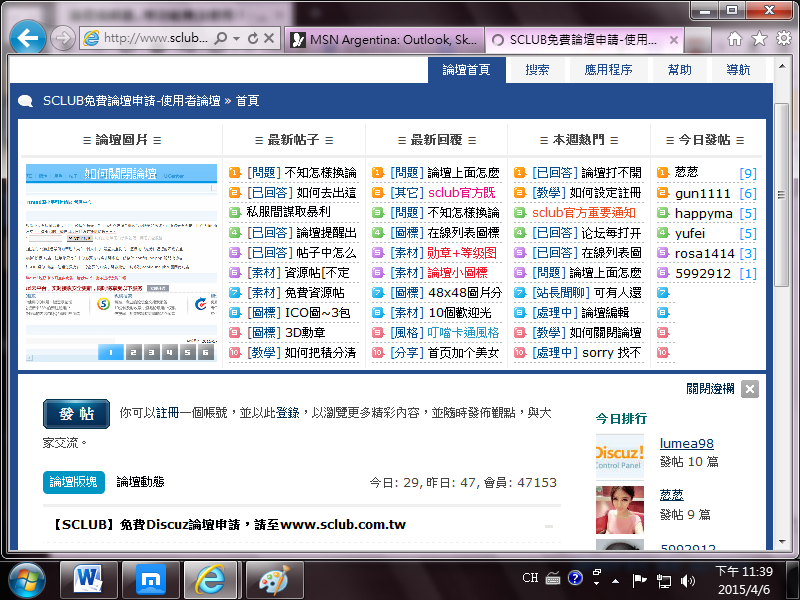Image resolution: width=800 pixels, height=600 pixels.
Task: Close the SCLUB forum tab
Action: [x=673, y=40]
